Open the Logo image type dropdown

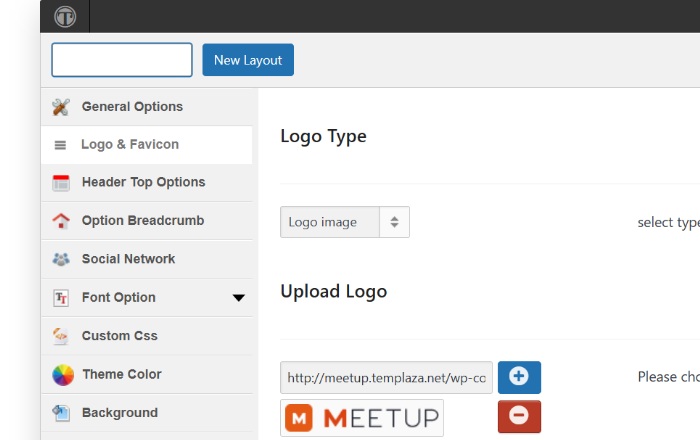345,222
